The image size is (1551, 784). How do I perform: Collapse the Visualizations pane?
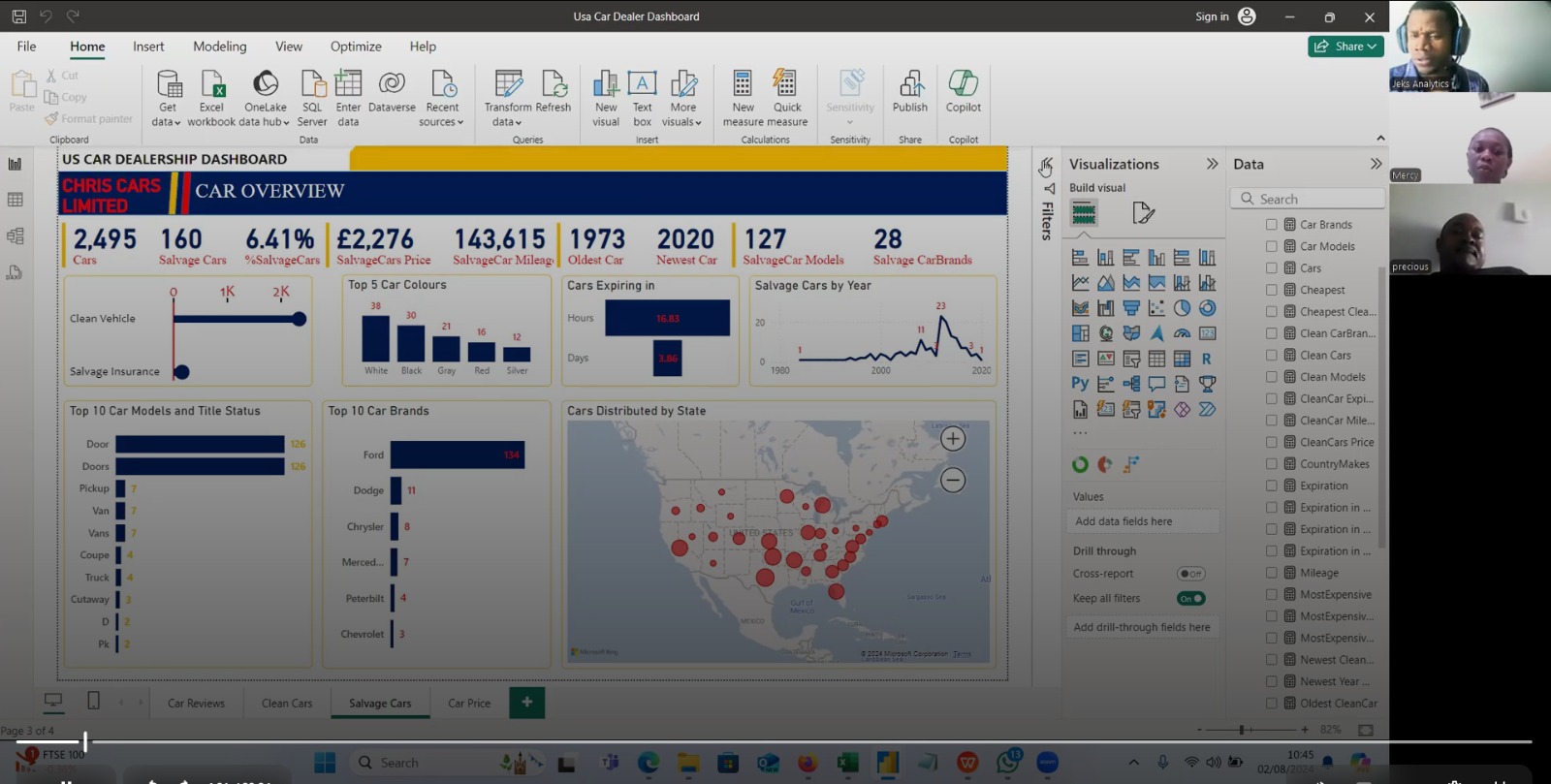1212,164
